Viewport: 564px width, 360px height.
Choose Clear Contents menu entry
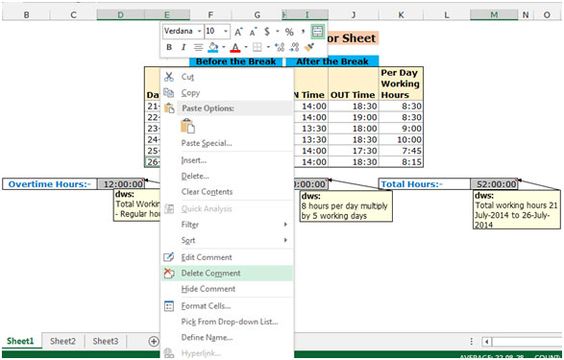(x=227, y=192)
